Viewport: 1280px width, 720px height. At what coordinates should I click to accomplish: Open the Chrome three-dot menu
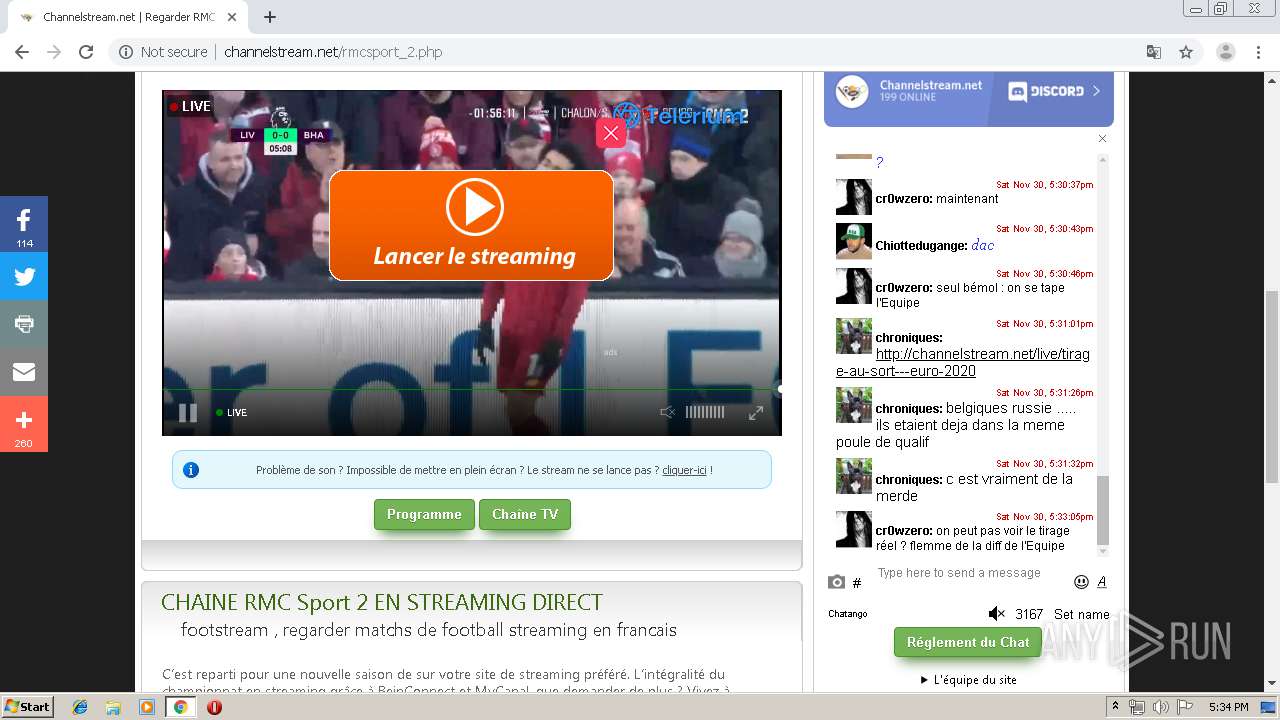pyautogui.click(x=1258, y=52)
